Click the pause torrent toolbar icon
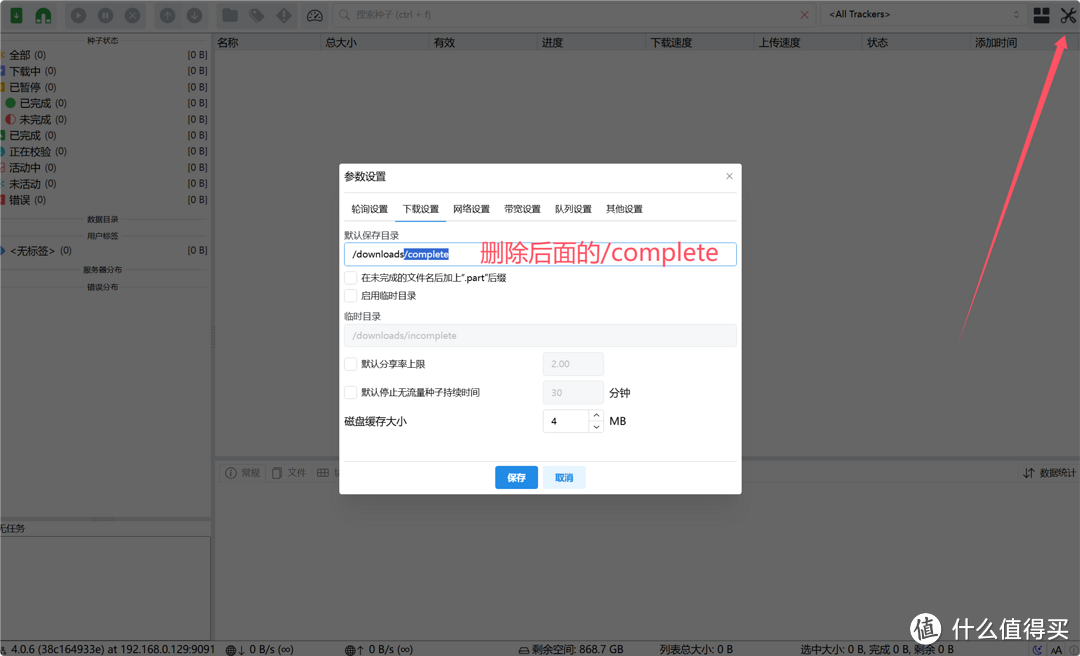 [107, 15]
